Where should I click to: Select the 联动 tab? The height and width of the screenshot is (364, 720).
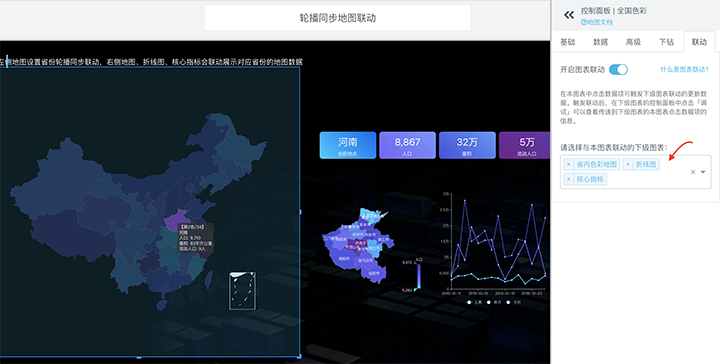point(699,42)
